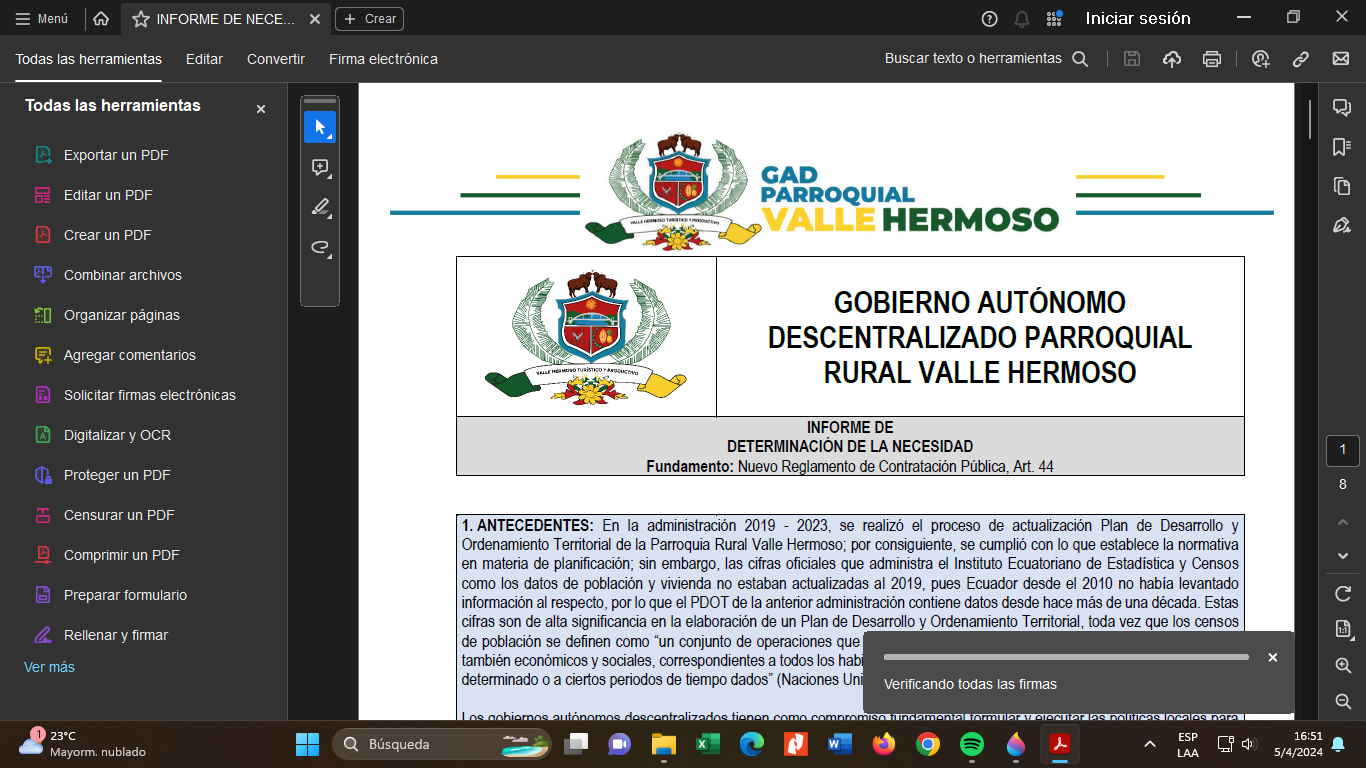Click the signature verification progress bar
1366x768 pixels.
(1066, 657)
